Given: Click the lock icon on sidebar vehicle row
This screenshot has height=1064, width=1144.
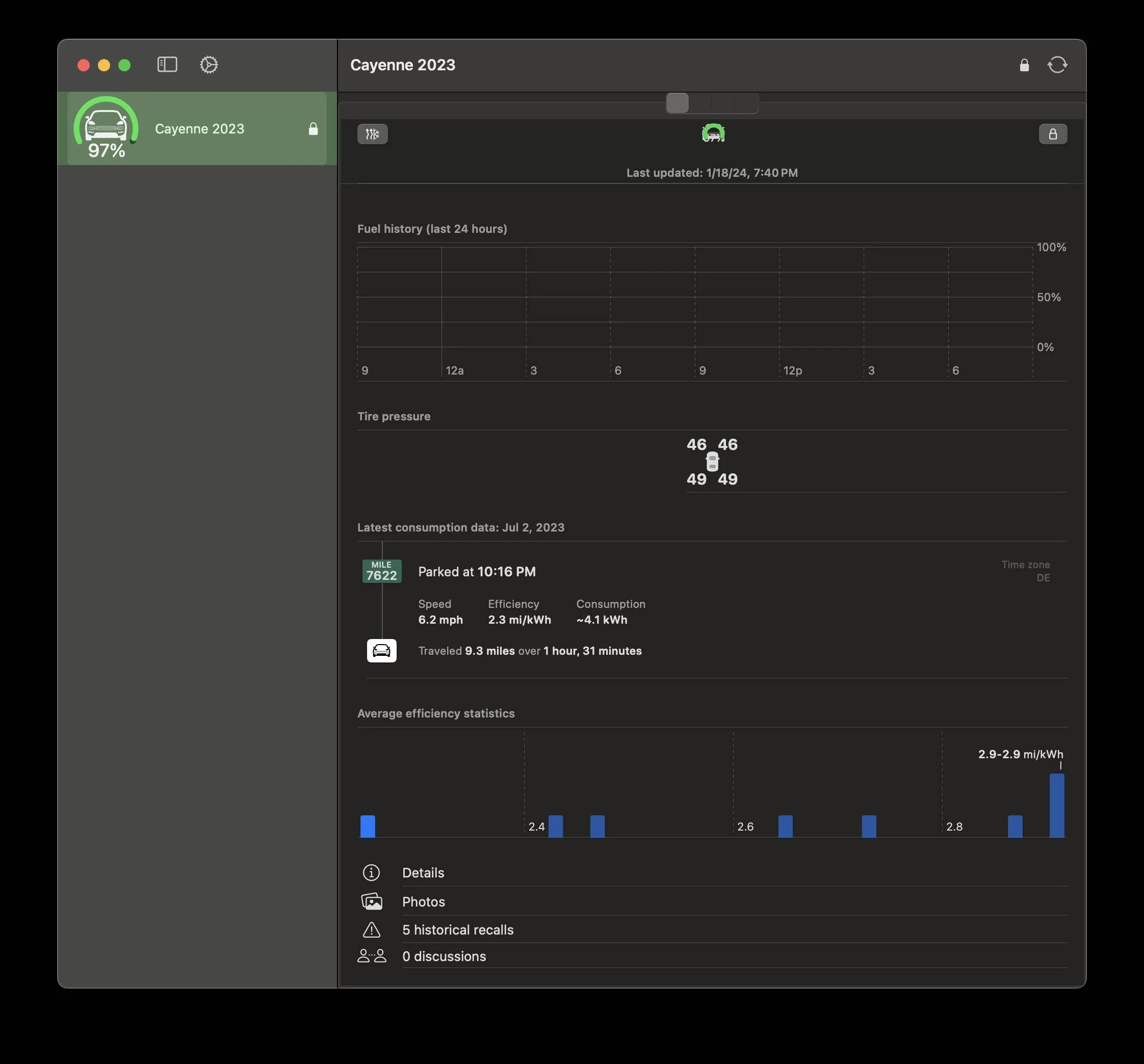Looking at the screenshot, I should 313,129.
